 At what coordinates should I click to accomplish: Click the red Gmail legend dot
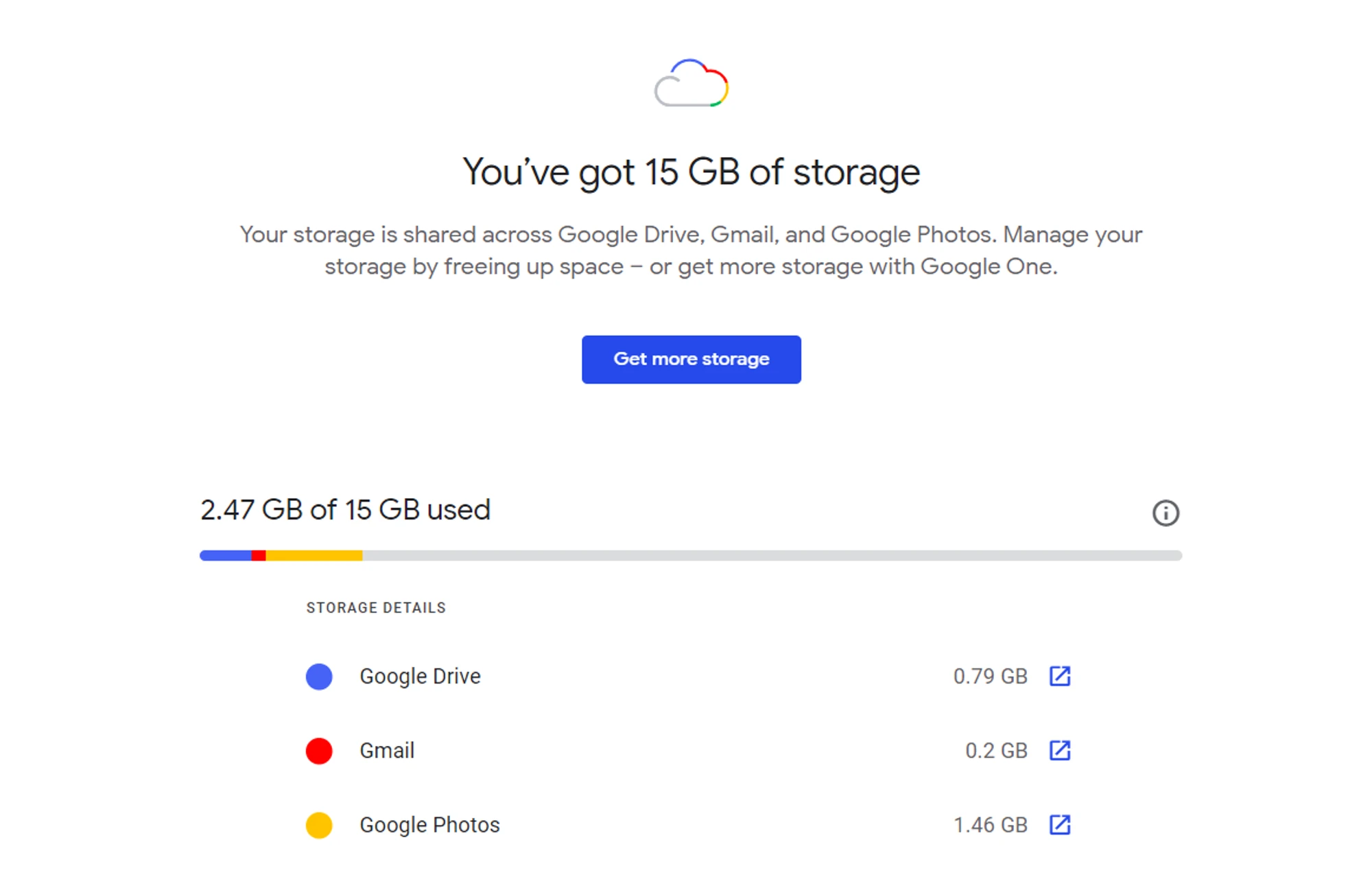(x=319, y=751)
